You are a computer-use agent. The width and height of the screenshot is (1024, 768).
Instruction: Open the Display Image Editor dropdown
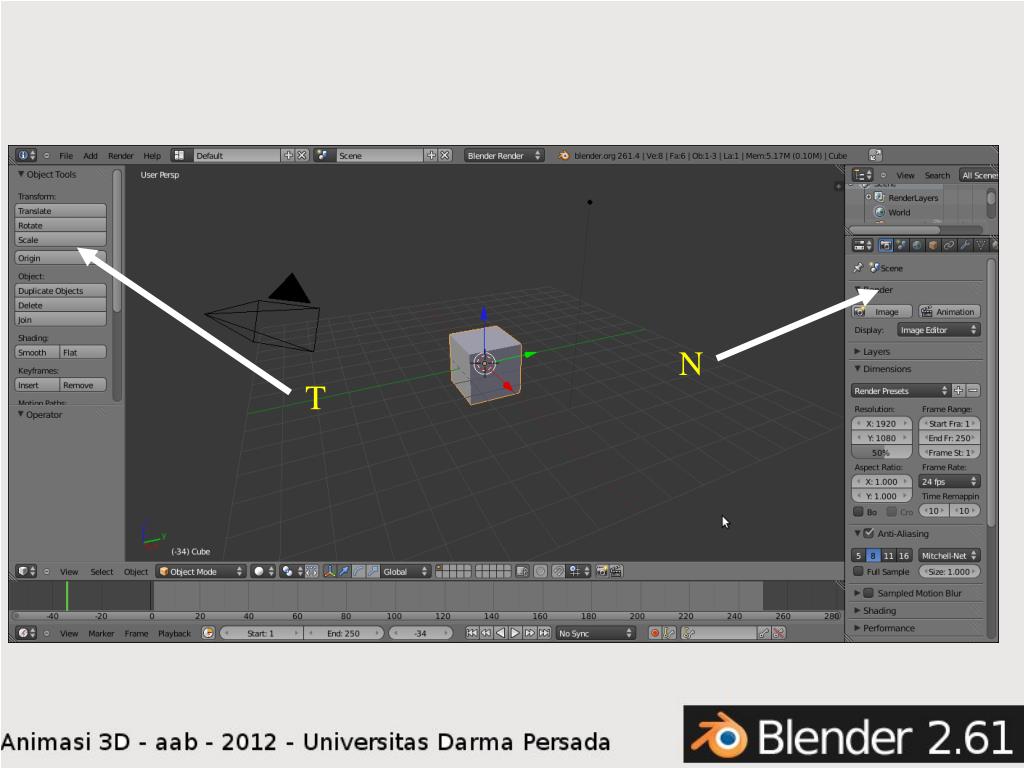pyautogui.click(x=939, y=330)
